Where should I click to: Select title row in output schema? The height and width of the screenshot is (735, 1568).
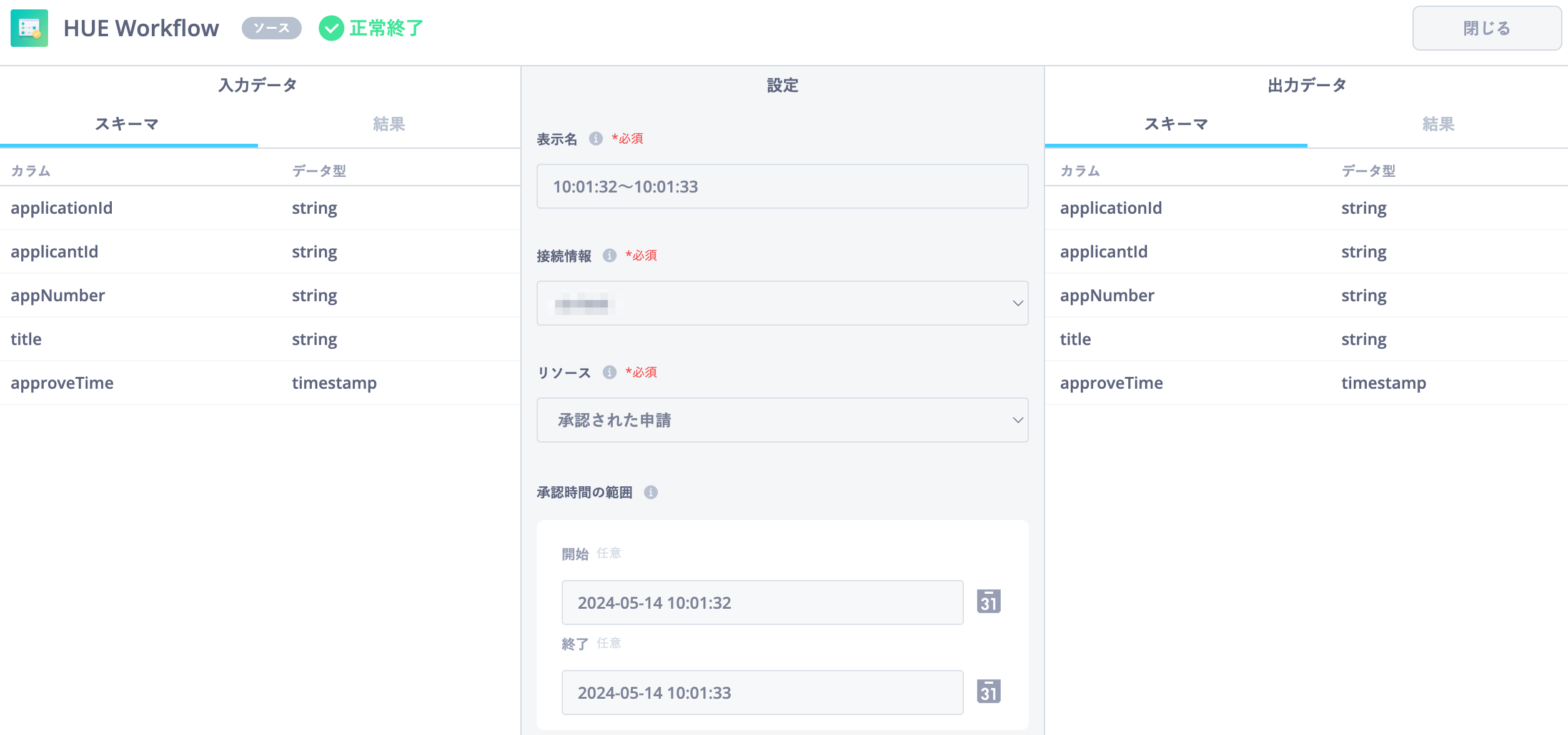click(x=1306, y=339)
